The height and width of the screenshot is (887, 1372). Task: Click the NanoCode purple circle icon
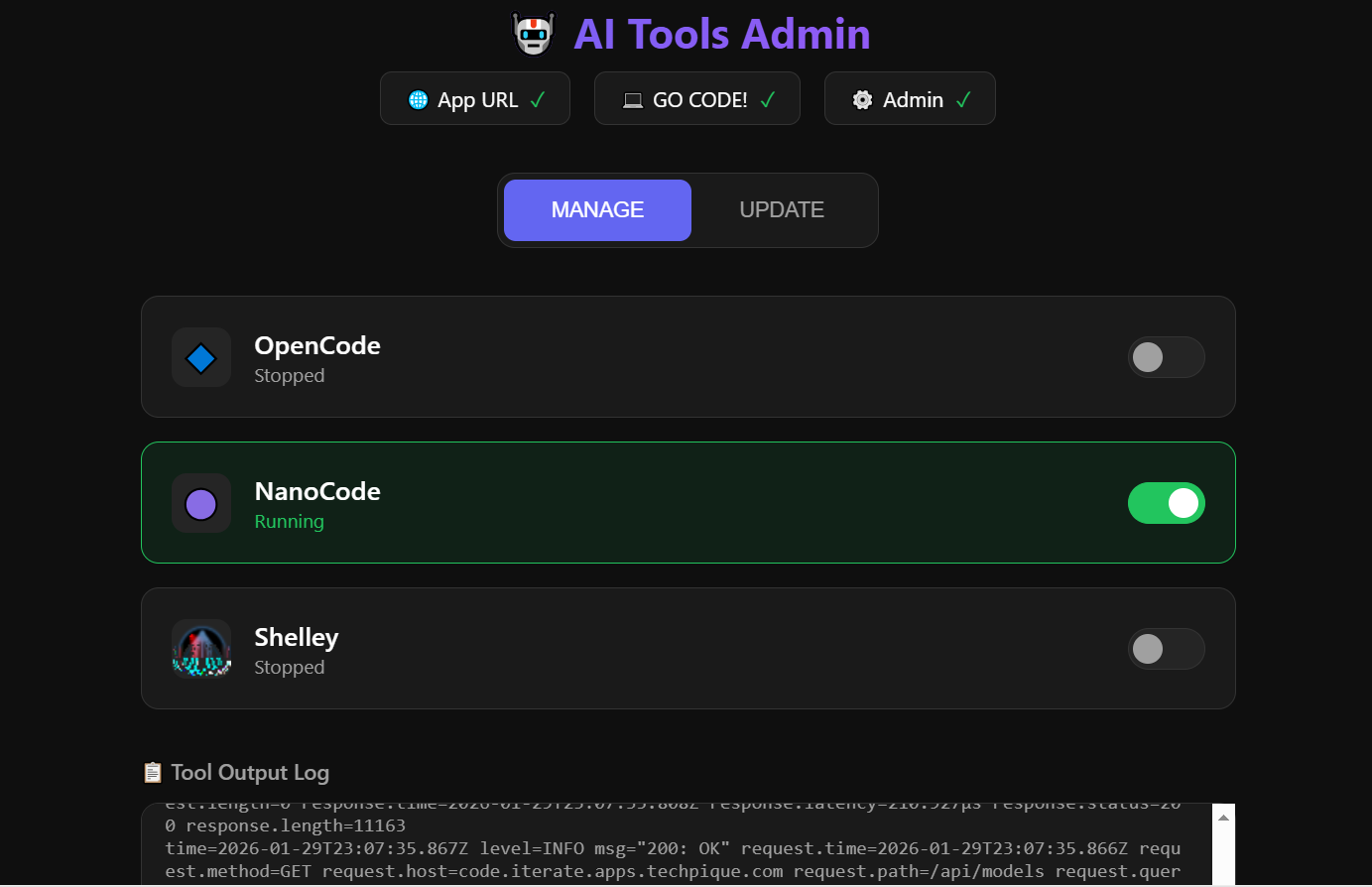(x=201, y=503)
